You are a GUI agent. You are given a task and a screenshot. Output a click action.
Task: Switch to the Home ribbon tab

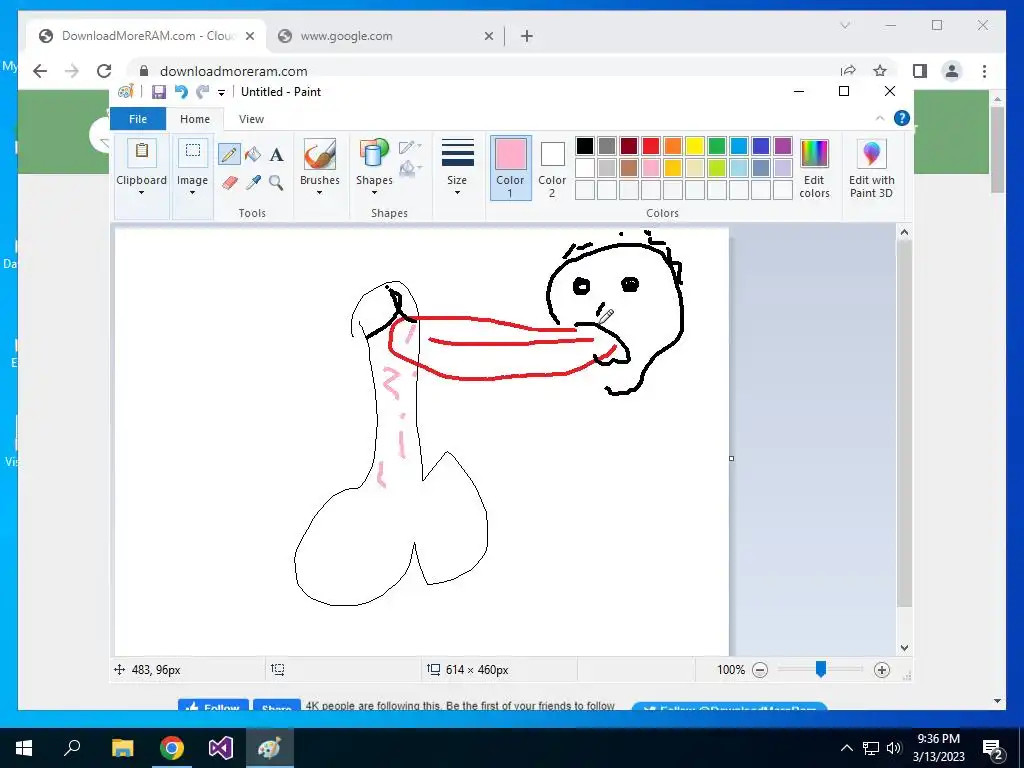[195, 119]
